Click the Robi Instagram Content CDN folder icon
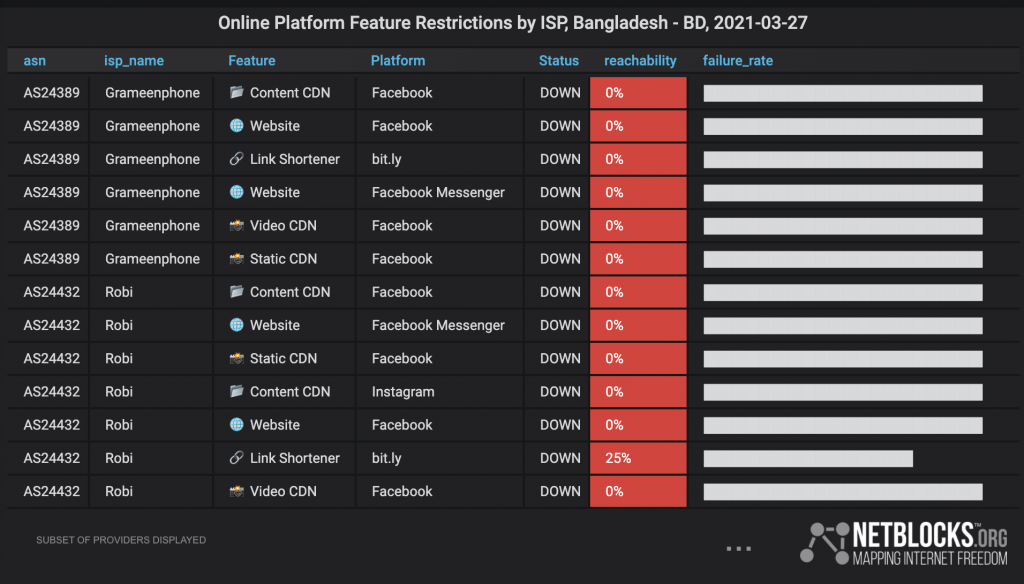The height and width of the screenshot is (584, 1024). coord(236,391)
